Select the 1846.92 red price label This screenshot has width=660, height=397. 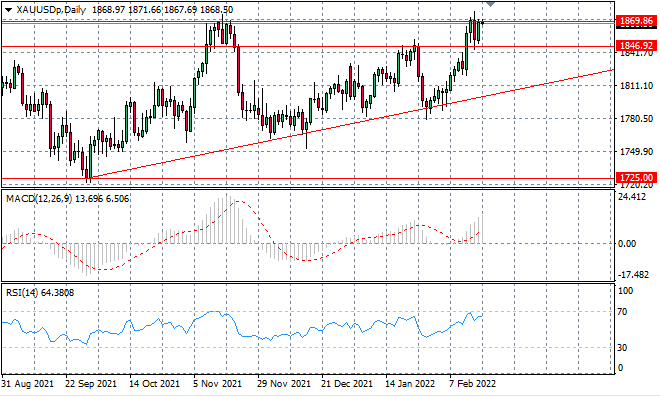tap(636, 45)
